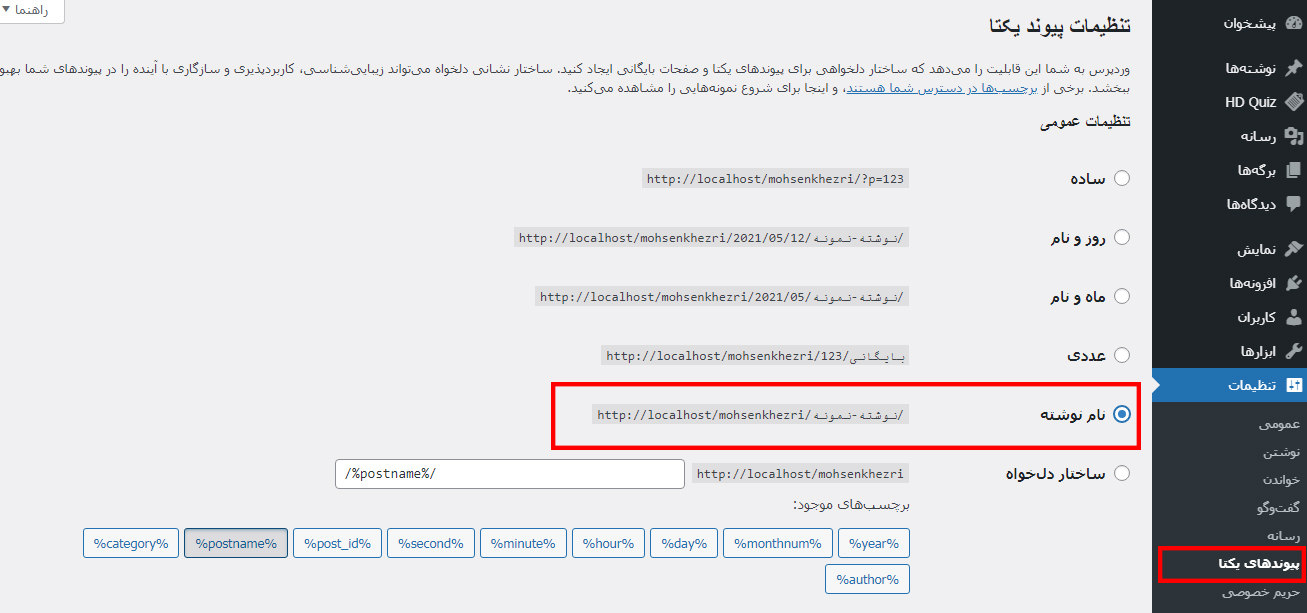The height and width of the screenshot is (613, 1307).
Task: Insert the %hour% tag button
Action: (x=608, y=543)
